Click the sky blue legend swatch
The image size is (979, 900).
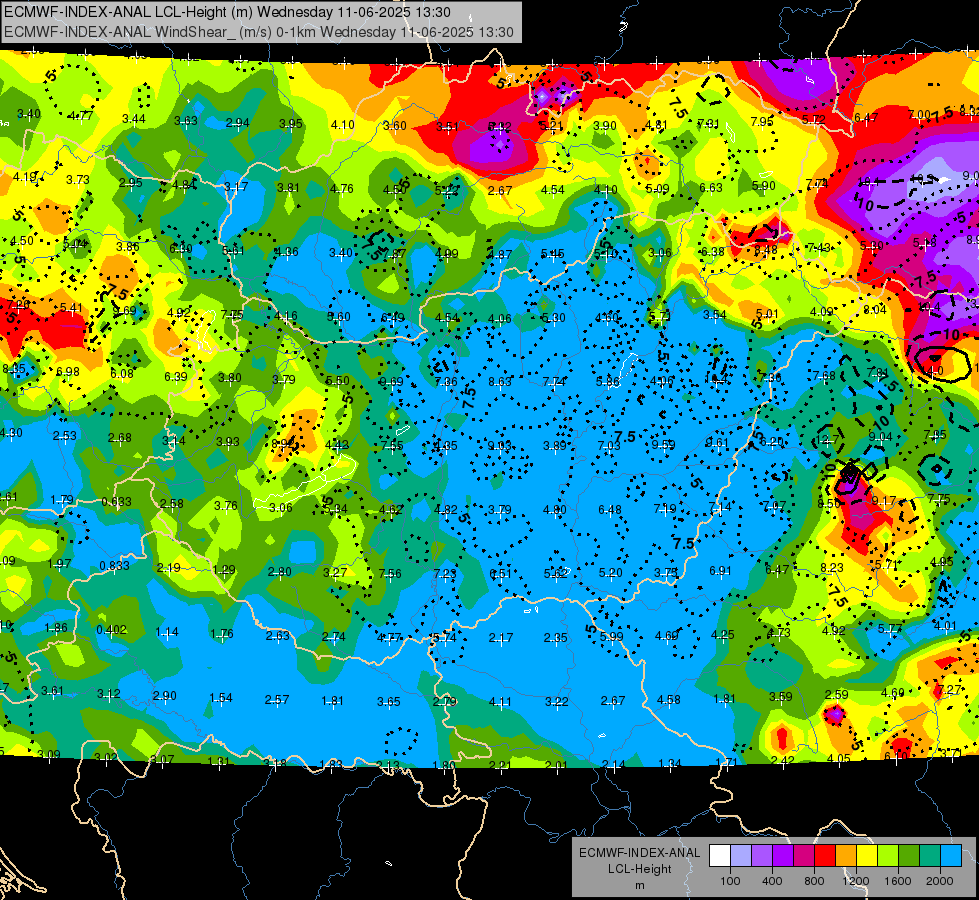tap(951, 856)
